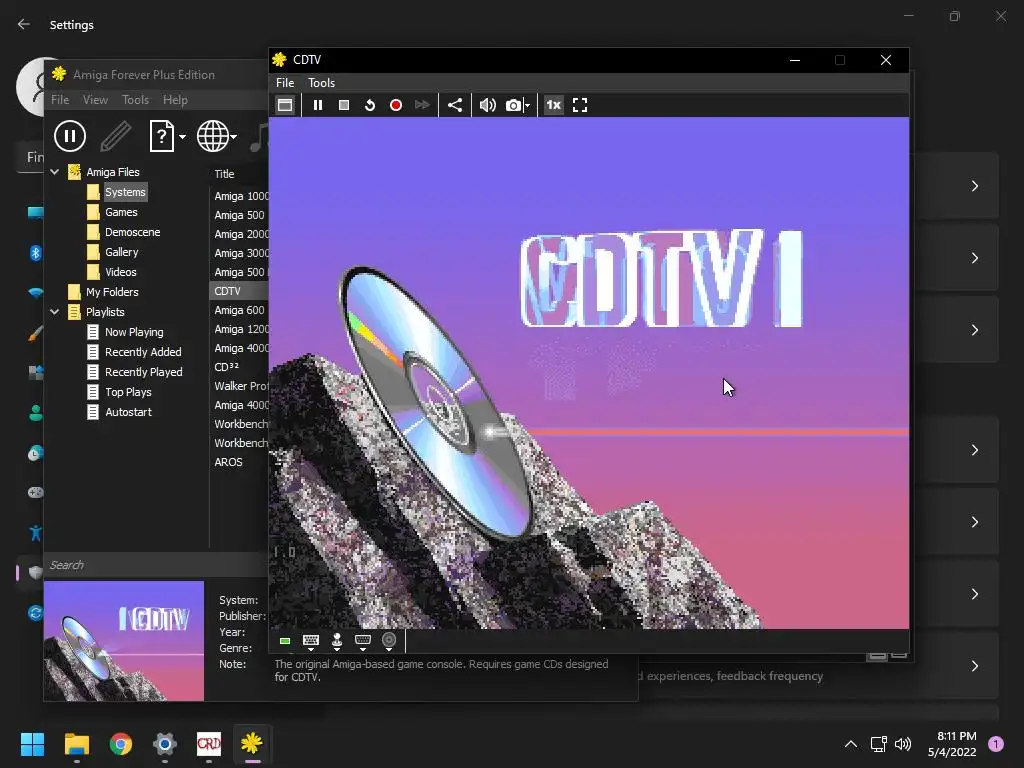
Task: Select My Folders in the tree
Action: pos(112,292)
